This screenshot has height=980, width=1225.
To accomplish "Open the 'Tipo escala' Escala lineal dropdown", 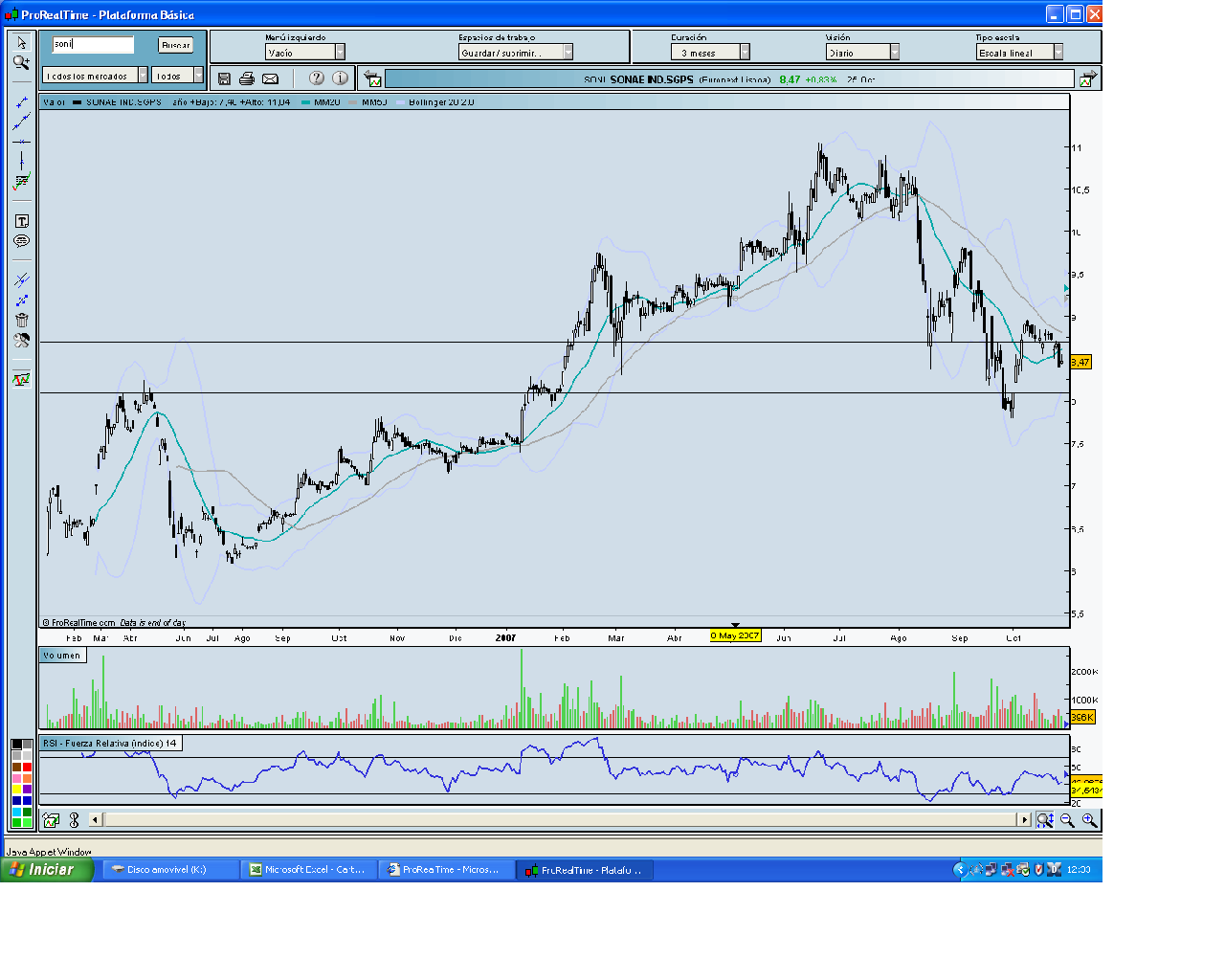I will (1020, 53).
